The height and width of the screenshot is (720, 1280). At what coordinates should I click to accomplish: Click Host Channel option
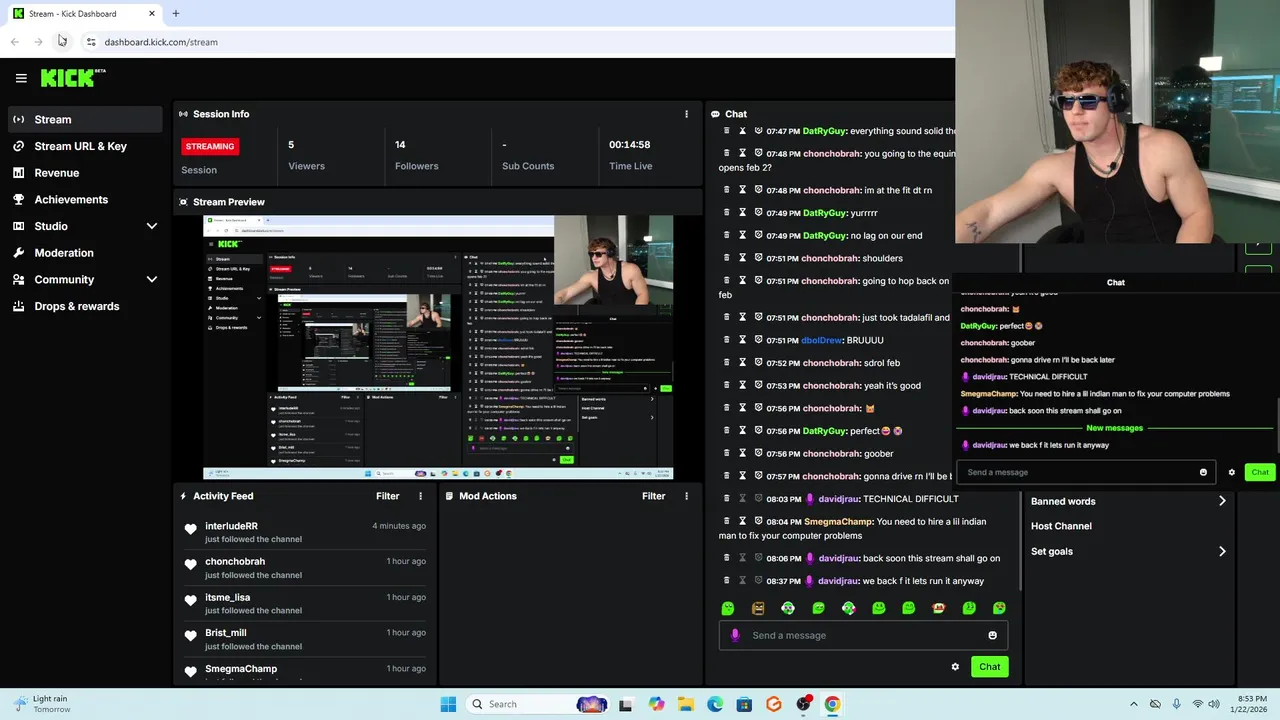pyautogui.click(x=1061, y=526)
